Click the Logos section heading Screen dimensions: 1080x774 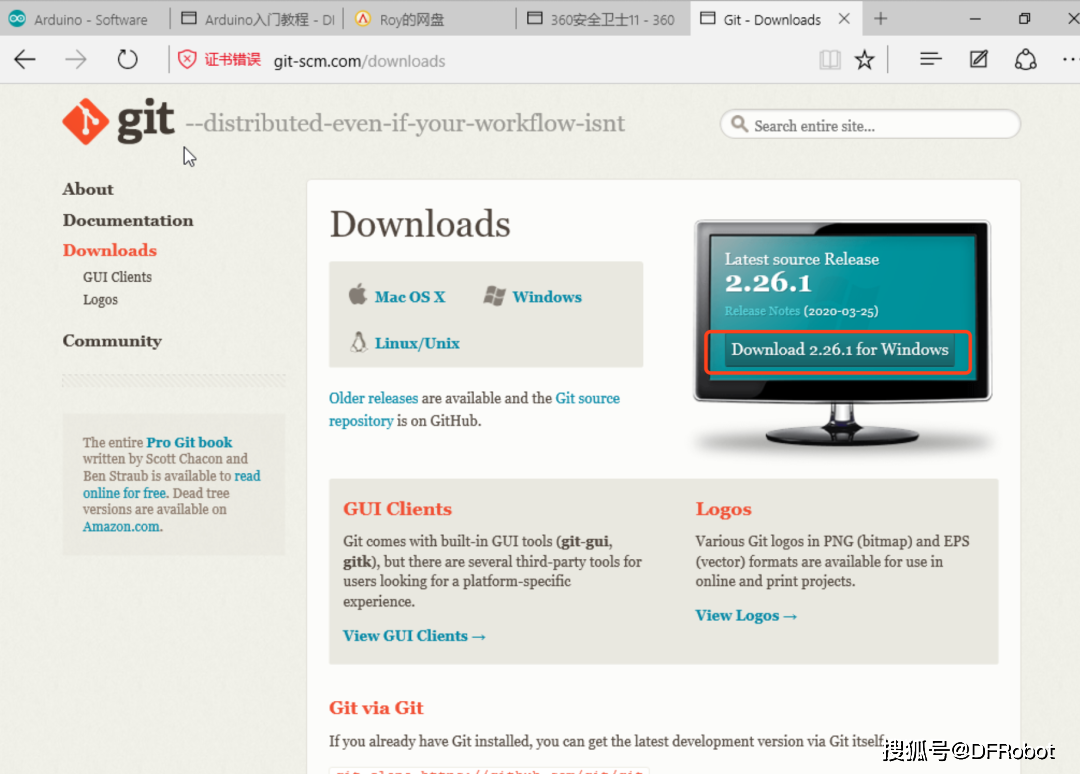pos(723,509)
